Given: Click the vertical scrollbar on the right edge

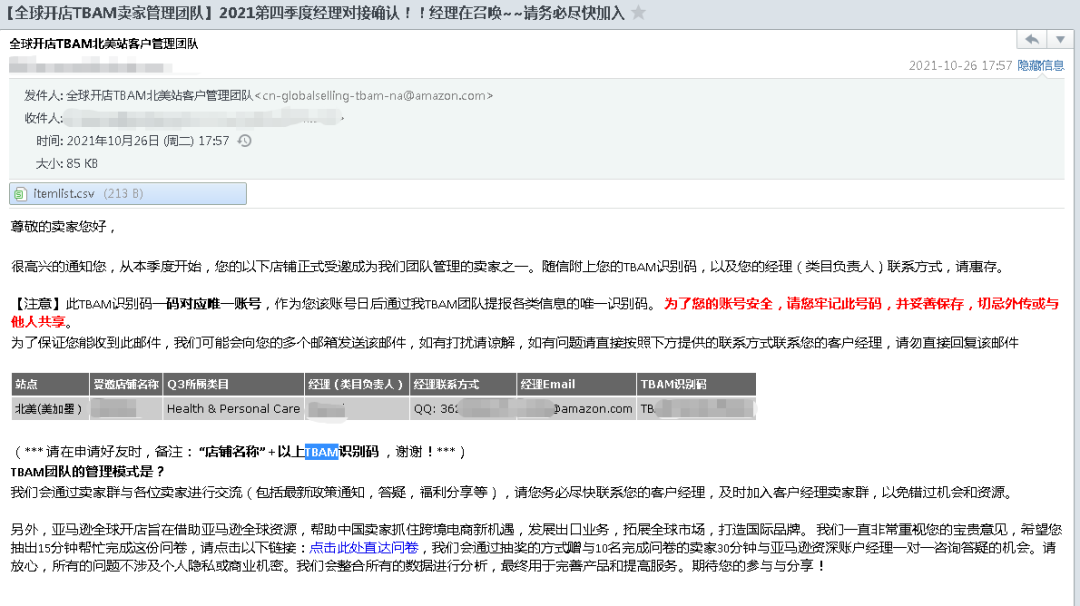Looking at the screenshot, I should [x=1073, y=300].
